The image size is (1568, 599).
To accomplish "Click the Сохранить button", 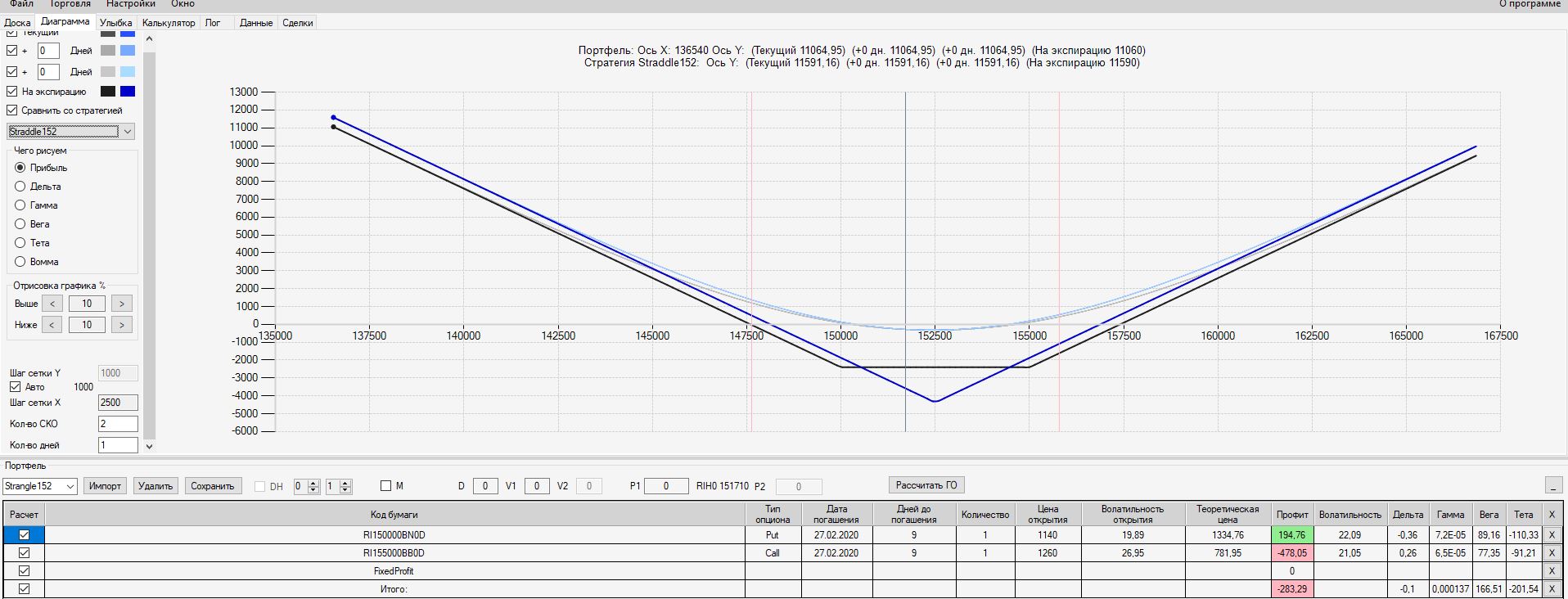I will click(213, 486).
